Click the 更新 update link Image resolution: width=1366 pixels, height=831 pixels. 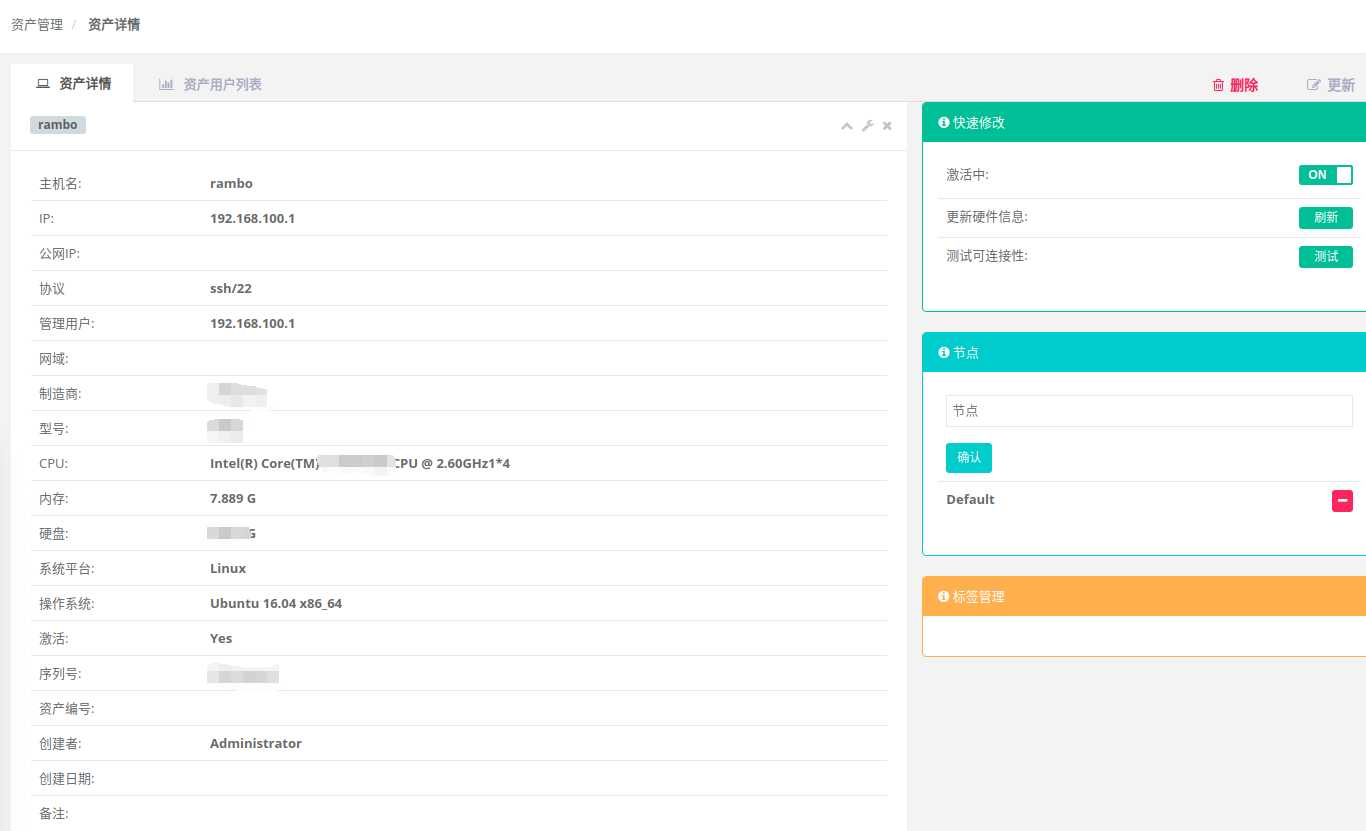1331,85
